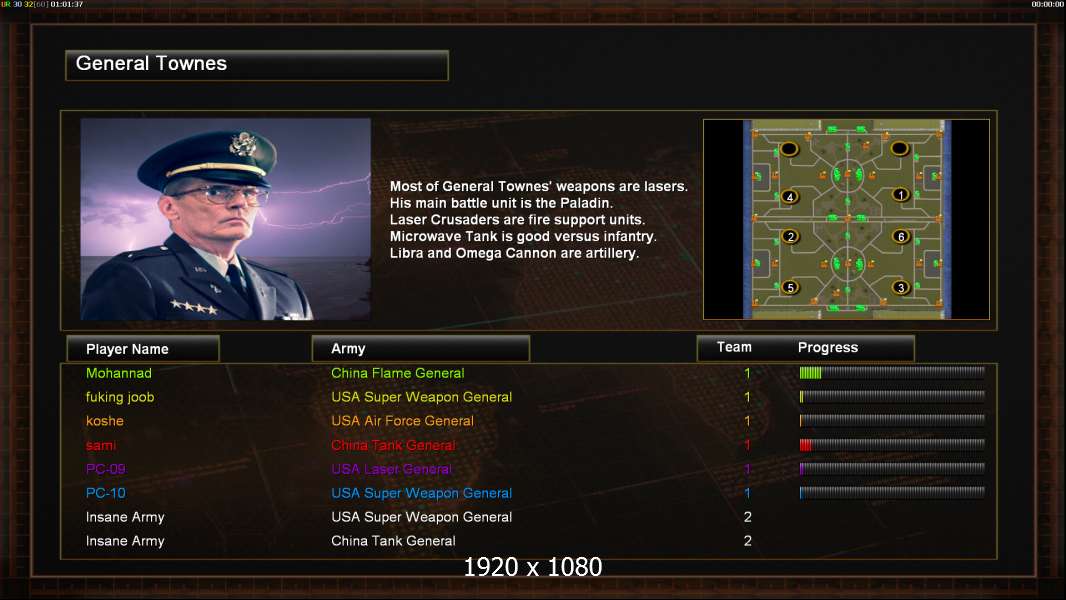Click start position 3 marker on minimap
Viewport: 1066px width, 600px height.
coord(901,287)
